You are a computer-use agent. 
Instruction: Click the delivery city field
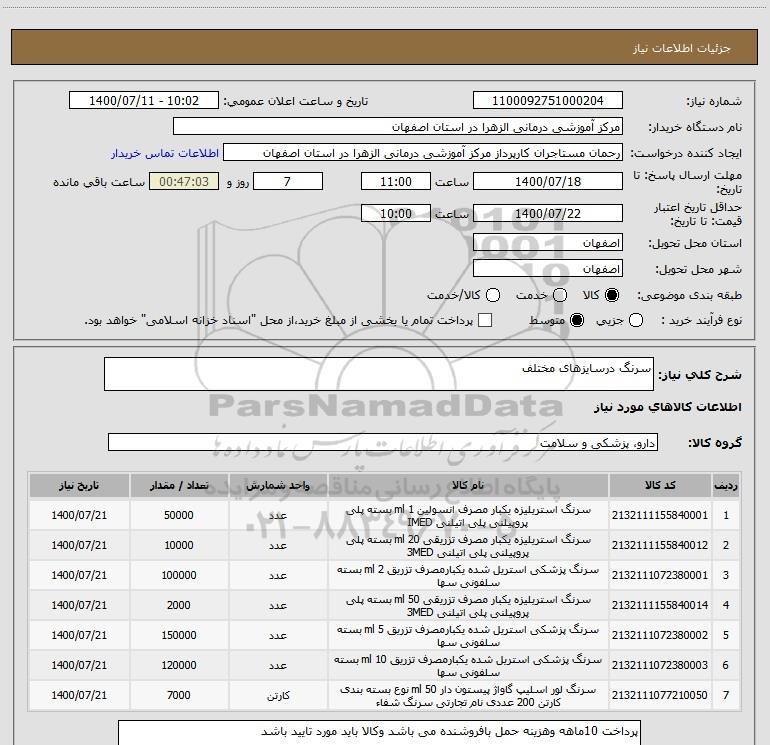click(548, 269)
